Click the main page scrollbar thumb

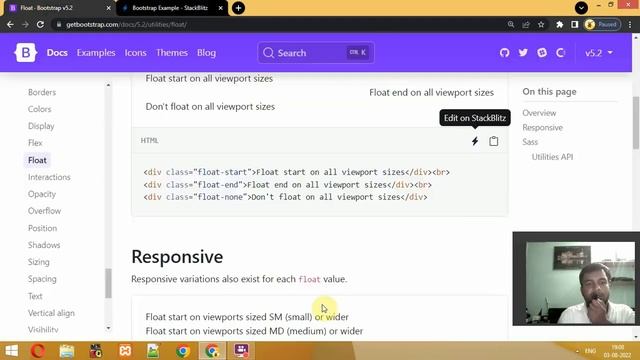coord(636,122)
